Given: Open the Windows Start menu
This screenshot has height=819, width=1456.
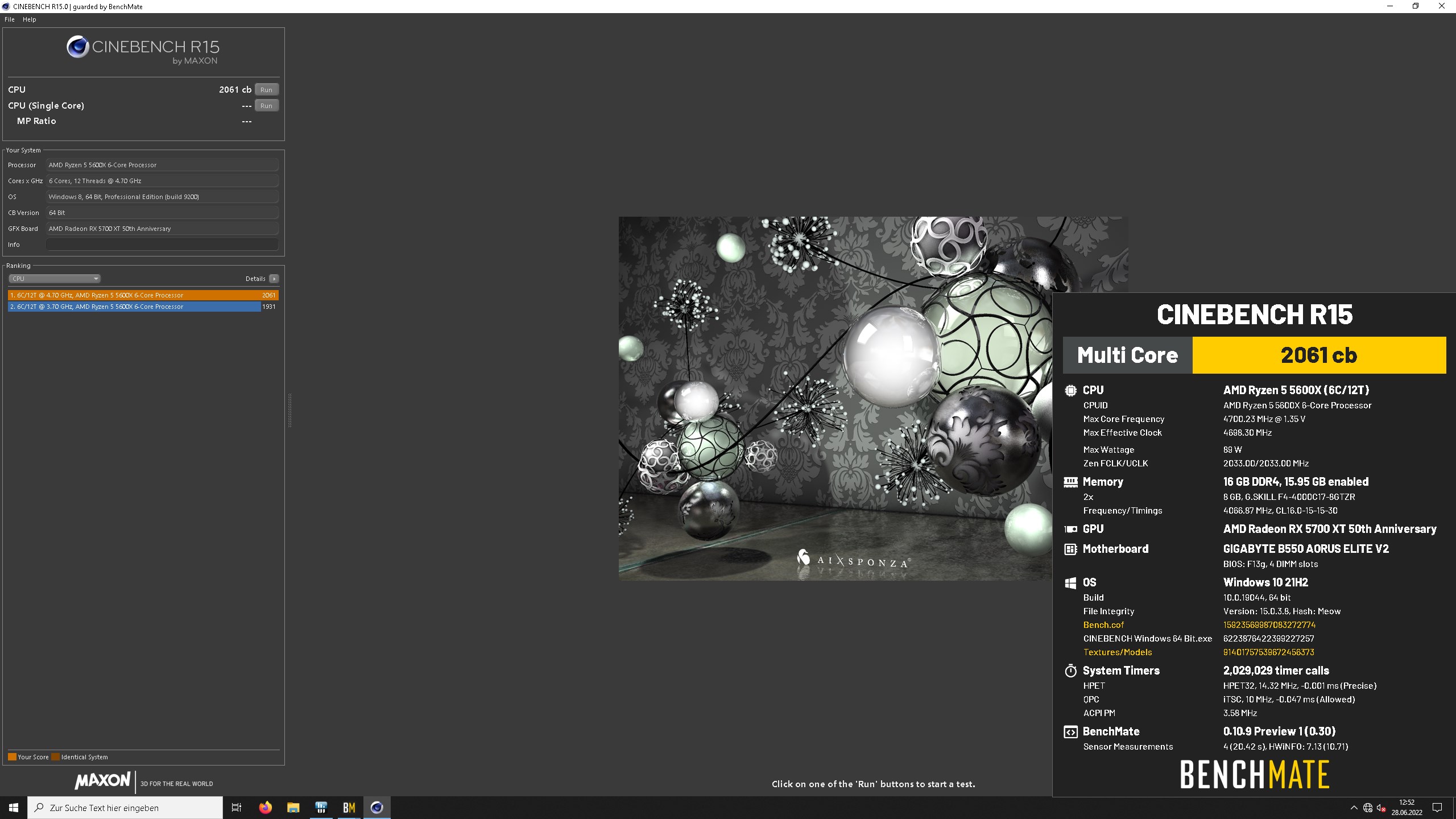Looking at the screenshot, I should 14,808.
